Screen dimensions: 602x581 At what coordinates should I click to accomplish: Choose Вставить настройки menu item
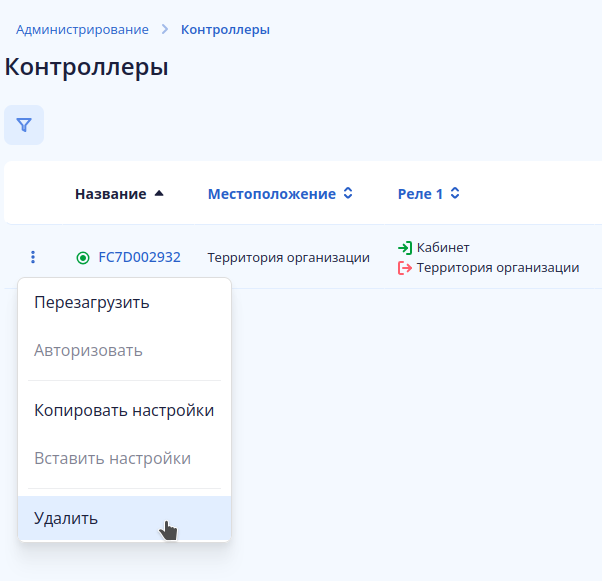pos(112,458)
